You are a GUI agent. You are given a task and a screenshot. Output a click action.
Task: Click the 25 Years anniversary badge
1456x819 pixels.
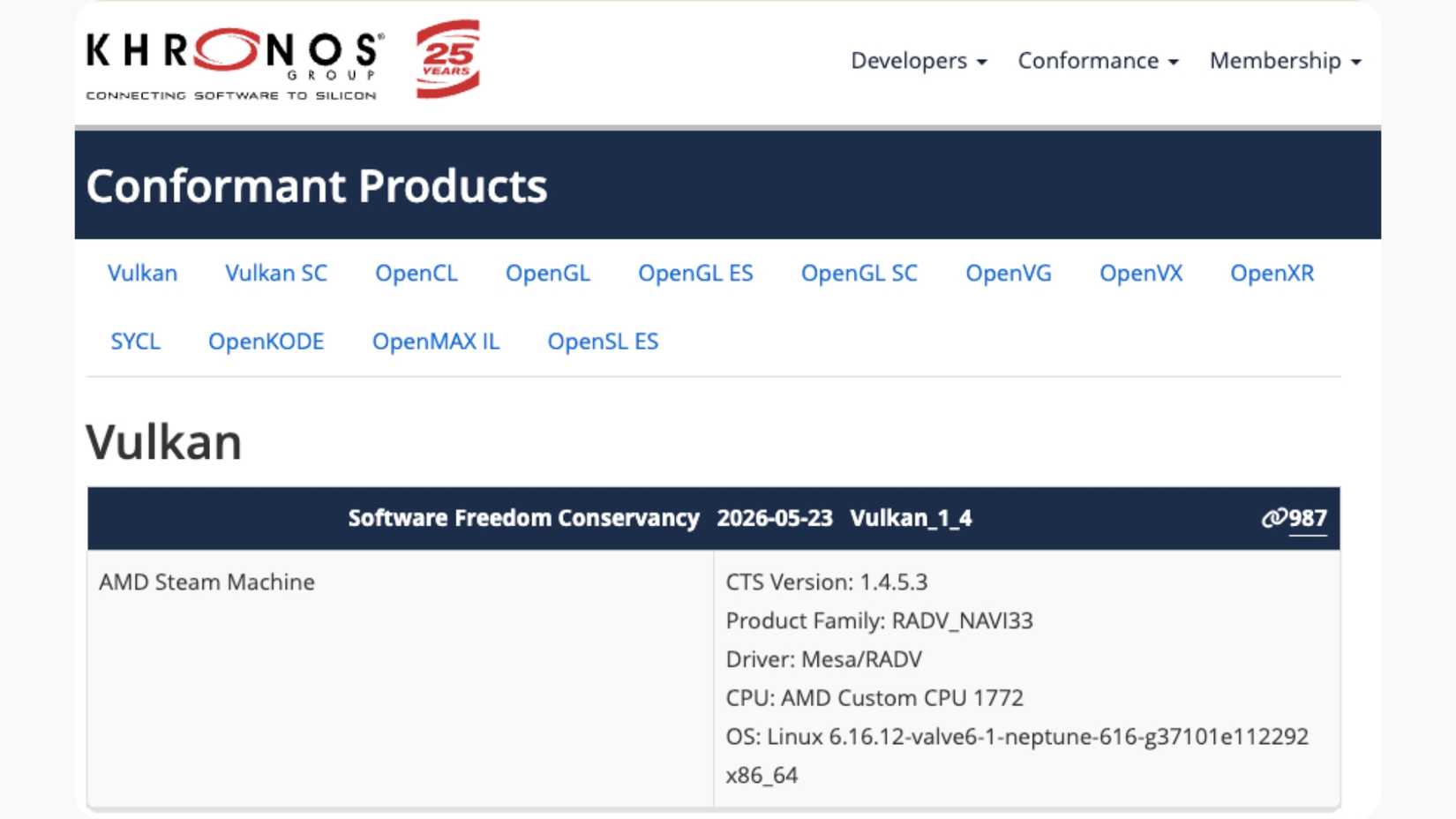pyautogui.click(x=447, y=58)
